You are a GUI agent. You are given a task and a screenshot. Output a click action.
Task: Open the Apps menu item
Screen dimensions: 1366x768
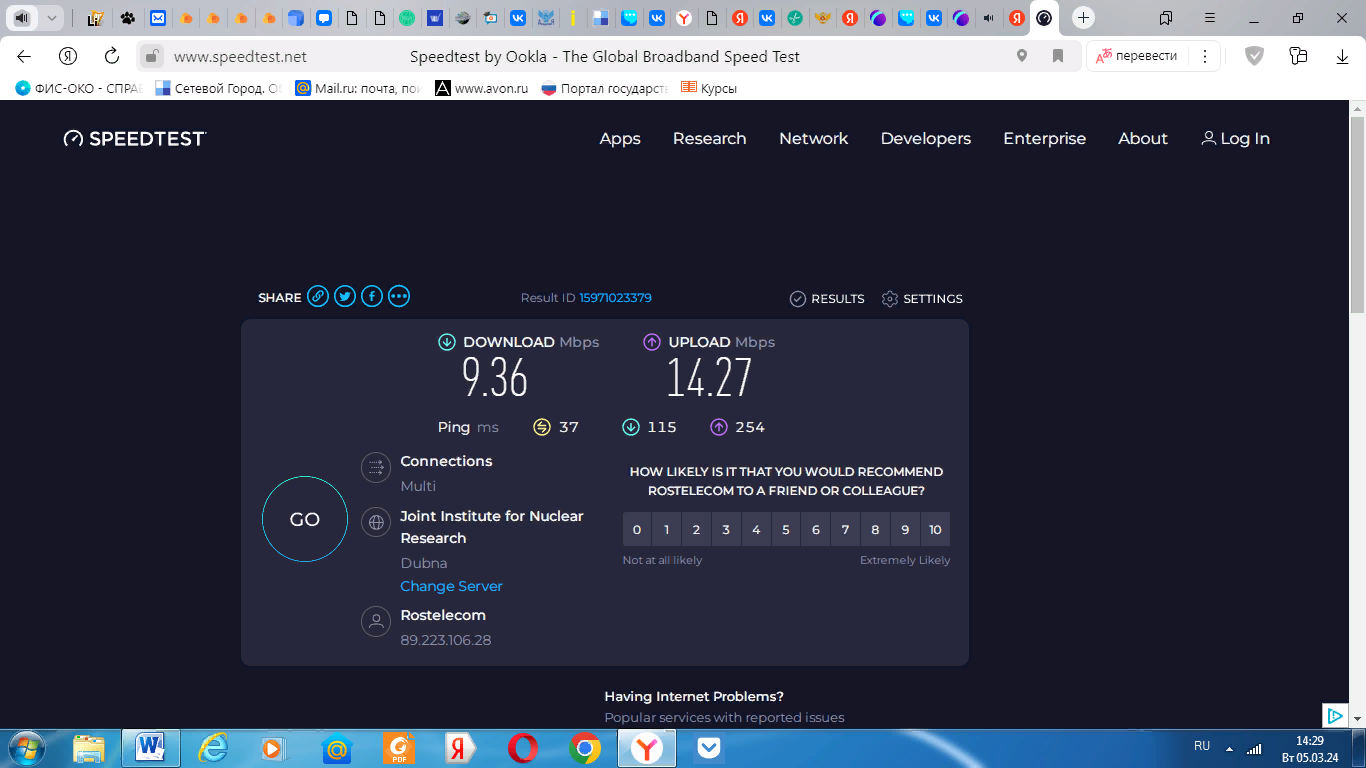click(x=620, y=139)
